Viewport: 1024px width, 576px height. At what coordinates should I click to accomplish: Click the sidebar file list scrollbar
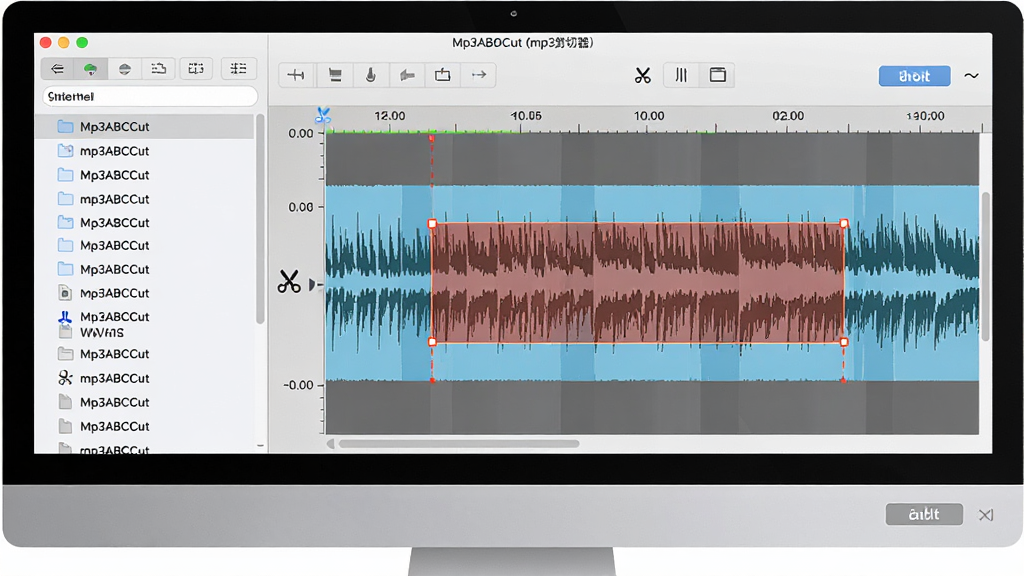pos(260,219)
